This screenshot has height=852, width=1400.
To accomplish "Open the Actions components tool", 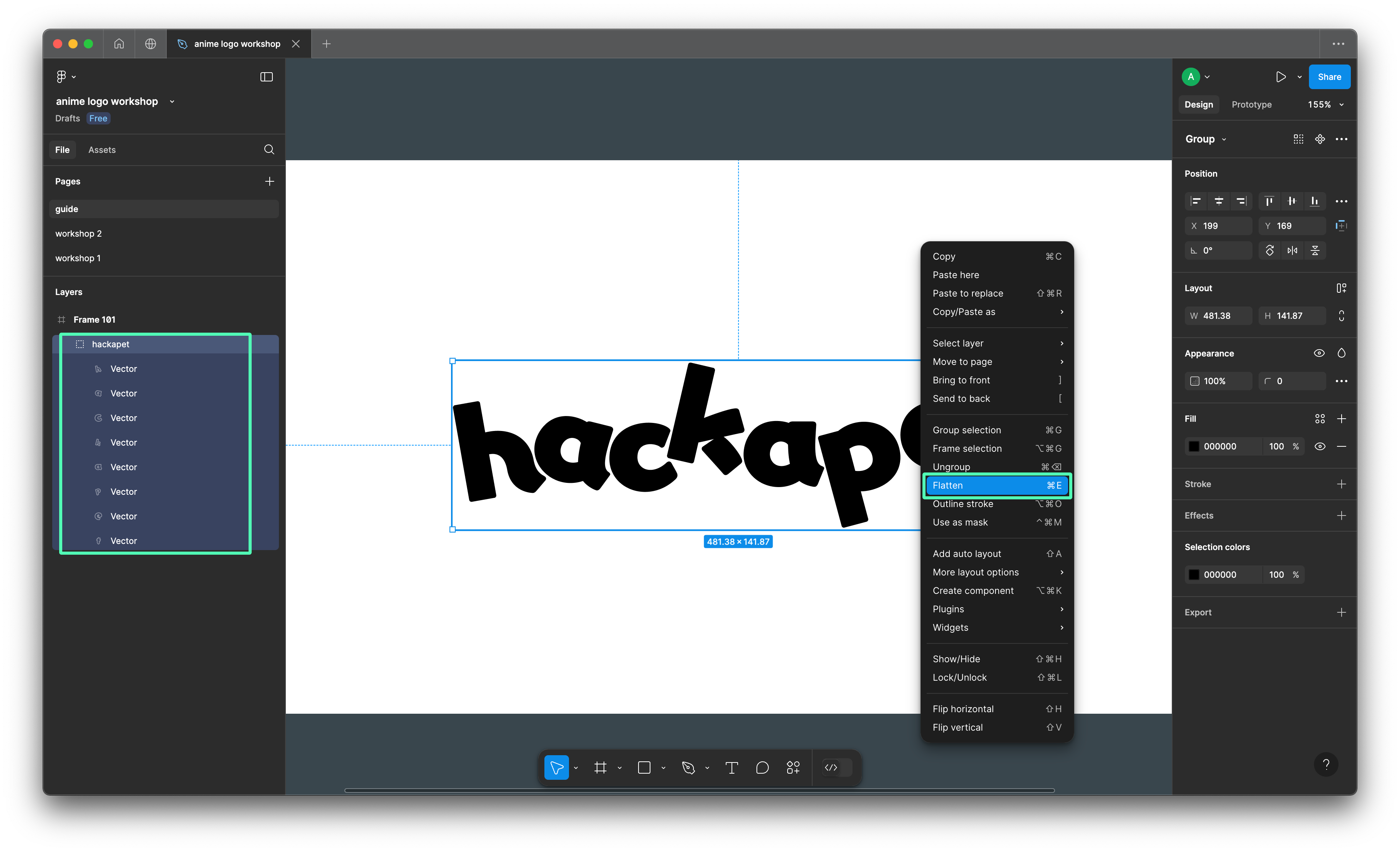I will click(793, 768).
